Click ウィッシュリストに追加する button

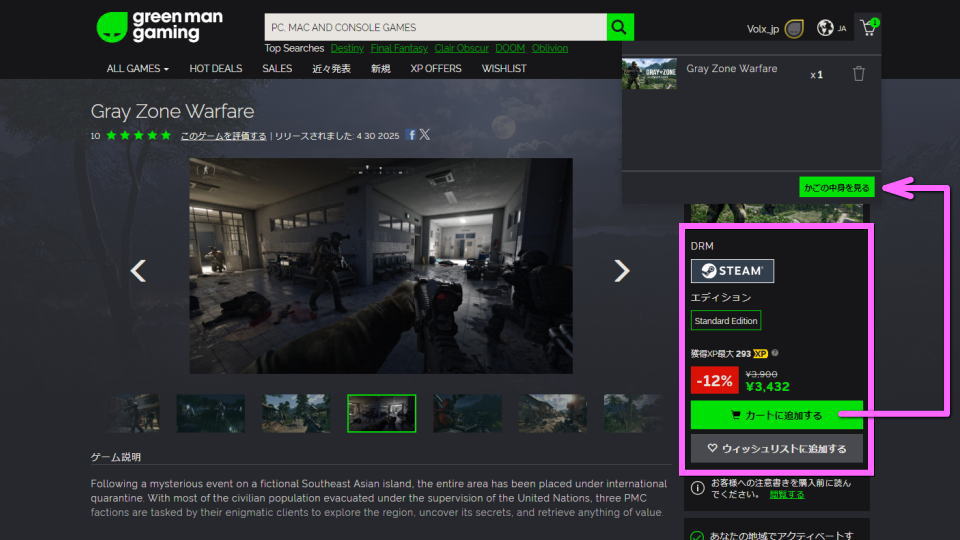pos(776,449)
